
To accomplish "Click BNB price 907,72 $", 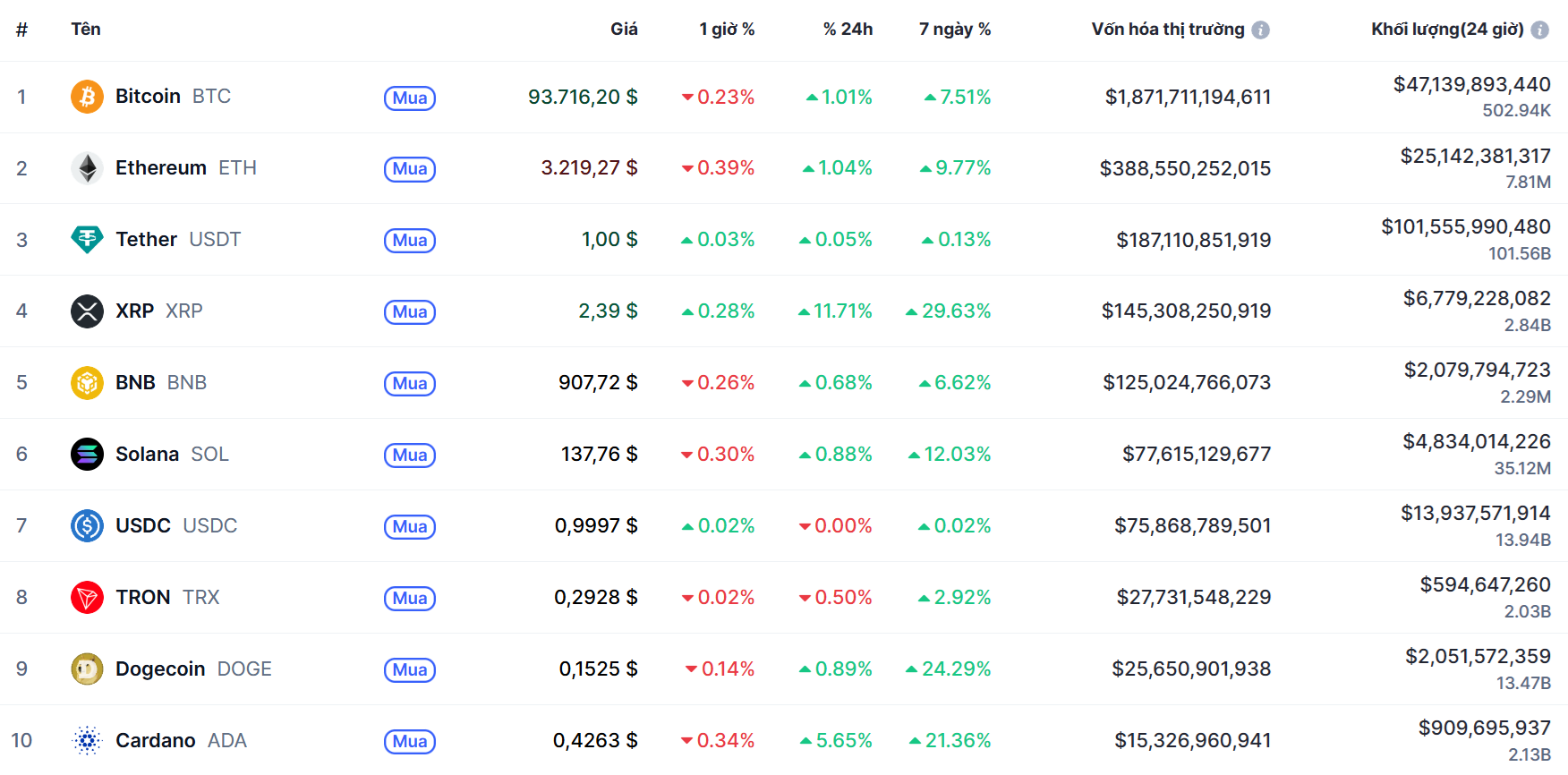I will 598,383.
